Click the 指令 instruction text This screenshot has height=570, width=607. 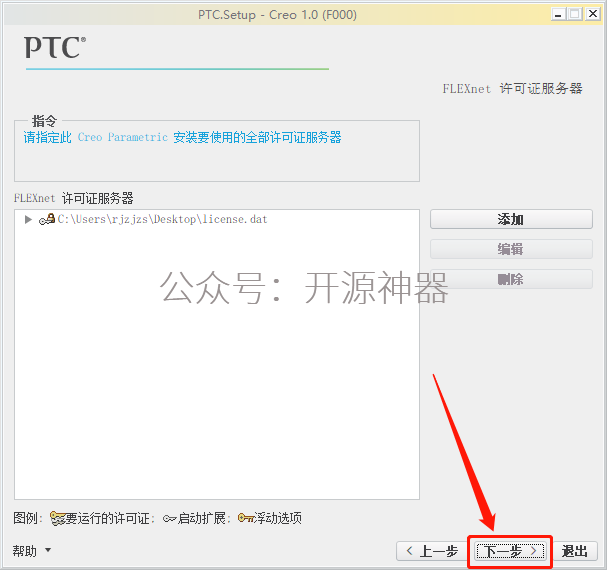[x=182, y=137]
